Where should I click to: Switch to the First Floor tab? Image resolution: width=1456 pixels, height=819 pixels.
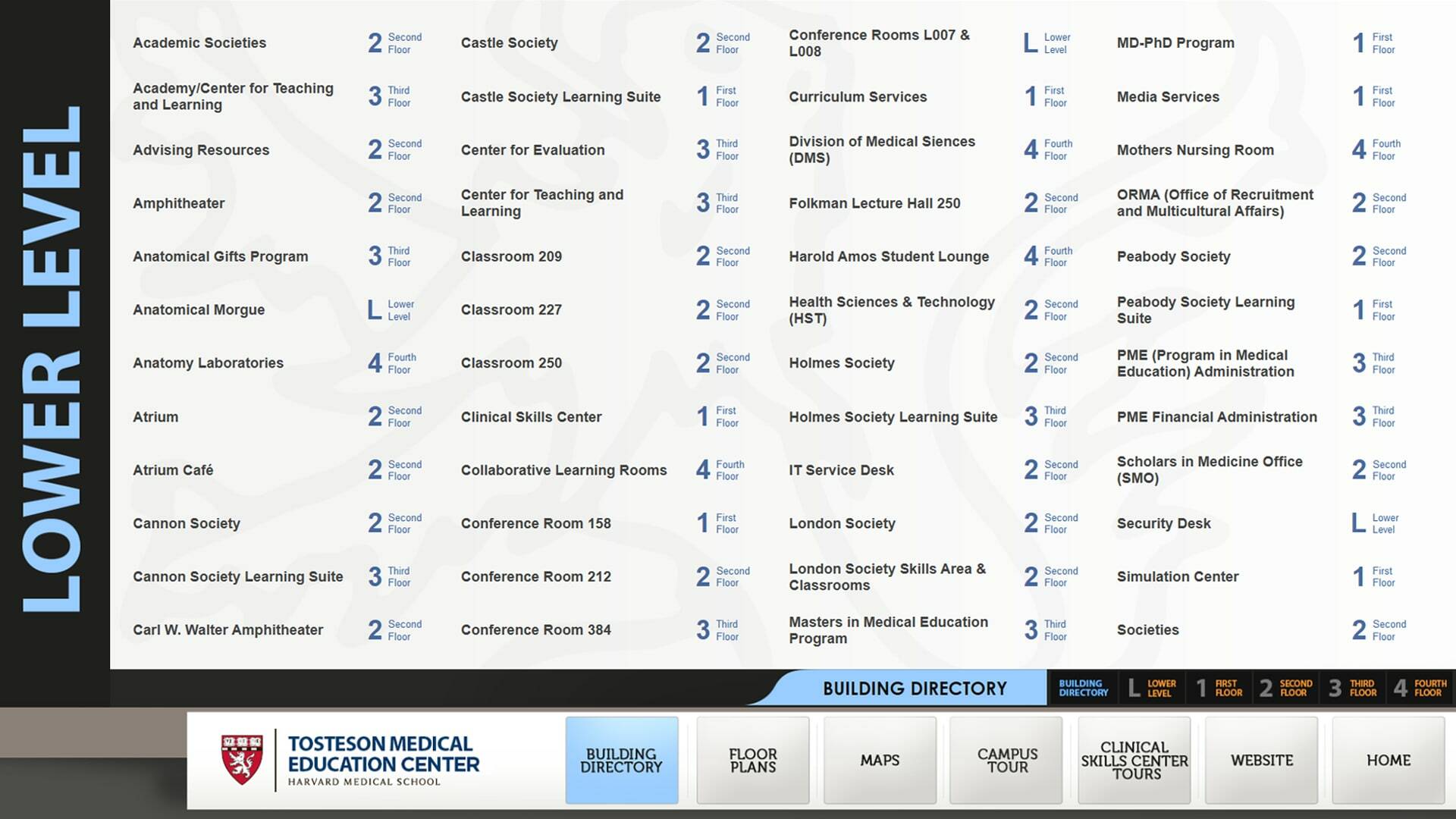pos(1219,688)
